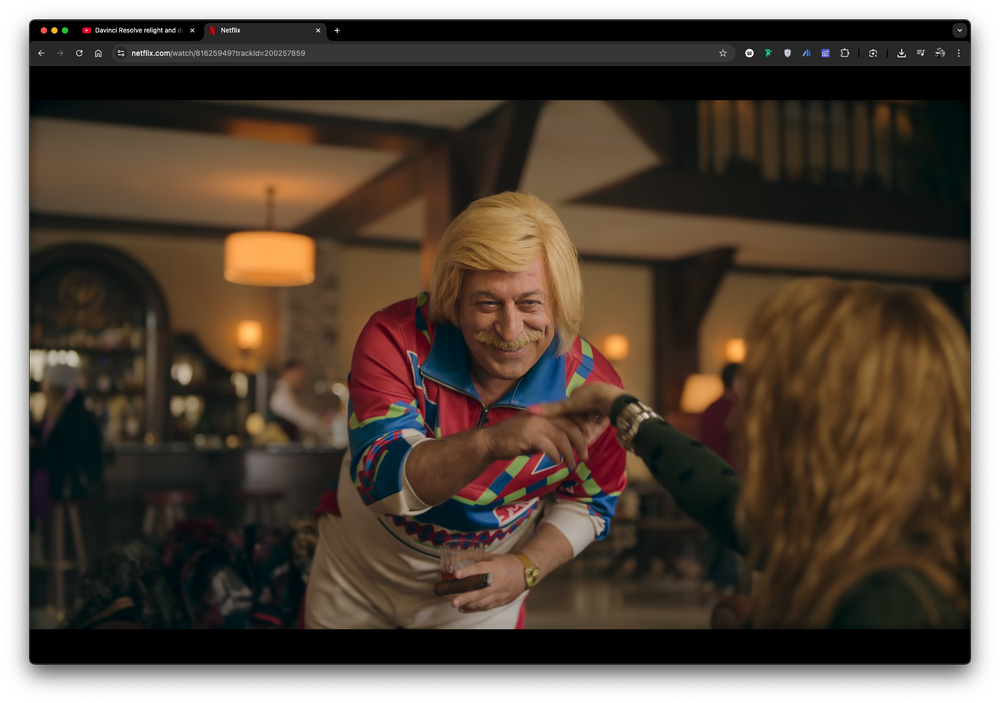Click the netflix.com address bar
The width and height of the screenshot is (1000, 703).
click(x=421, y=54)
